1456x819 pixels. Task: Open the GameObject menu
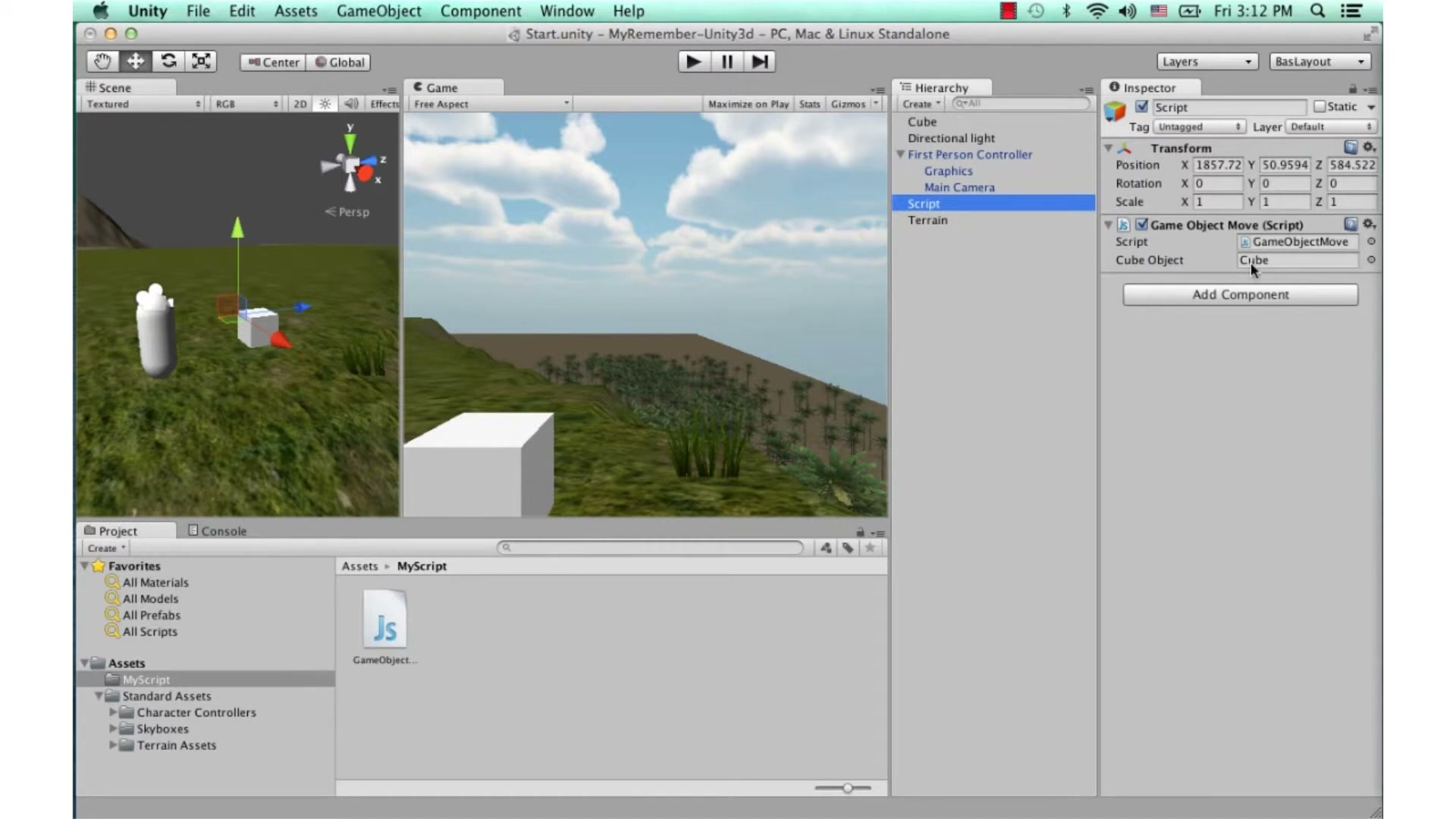coord(378,11)
